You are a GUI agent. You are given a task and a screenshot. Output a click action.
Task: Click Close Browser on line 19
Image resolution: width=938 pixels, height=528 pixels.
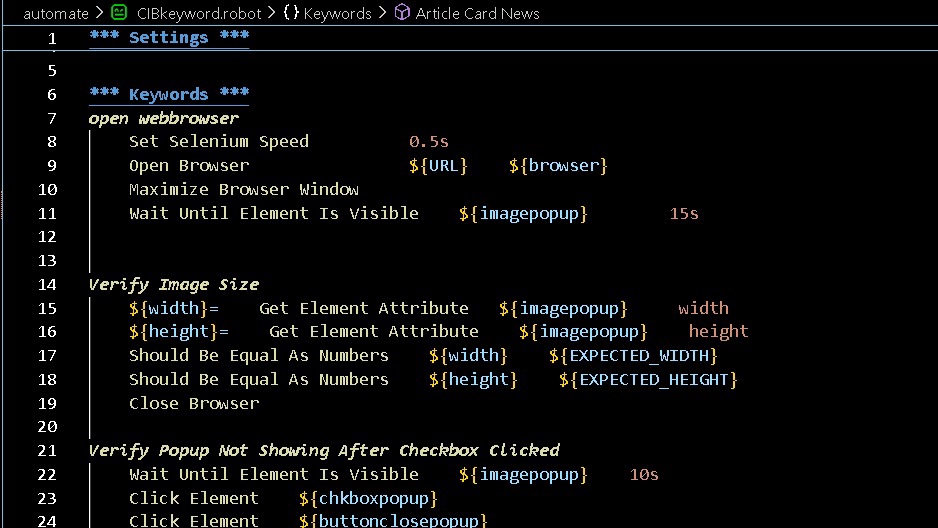pos(193,403)
